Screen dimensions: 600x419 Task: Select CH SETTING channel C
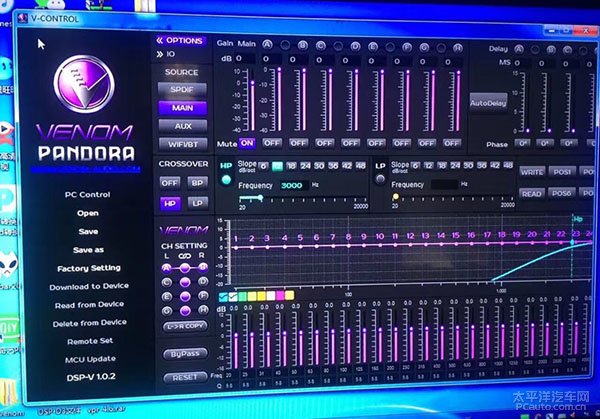click(x=166, y=282)
